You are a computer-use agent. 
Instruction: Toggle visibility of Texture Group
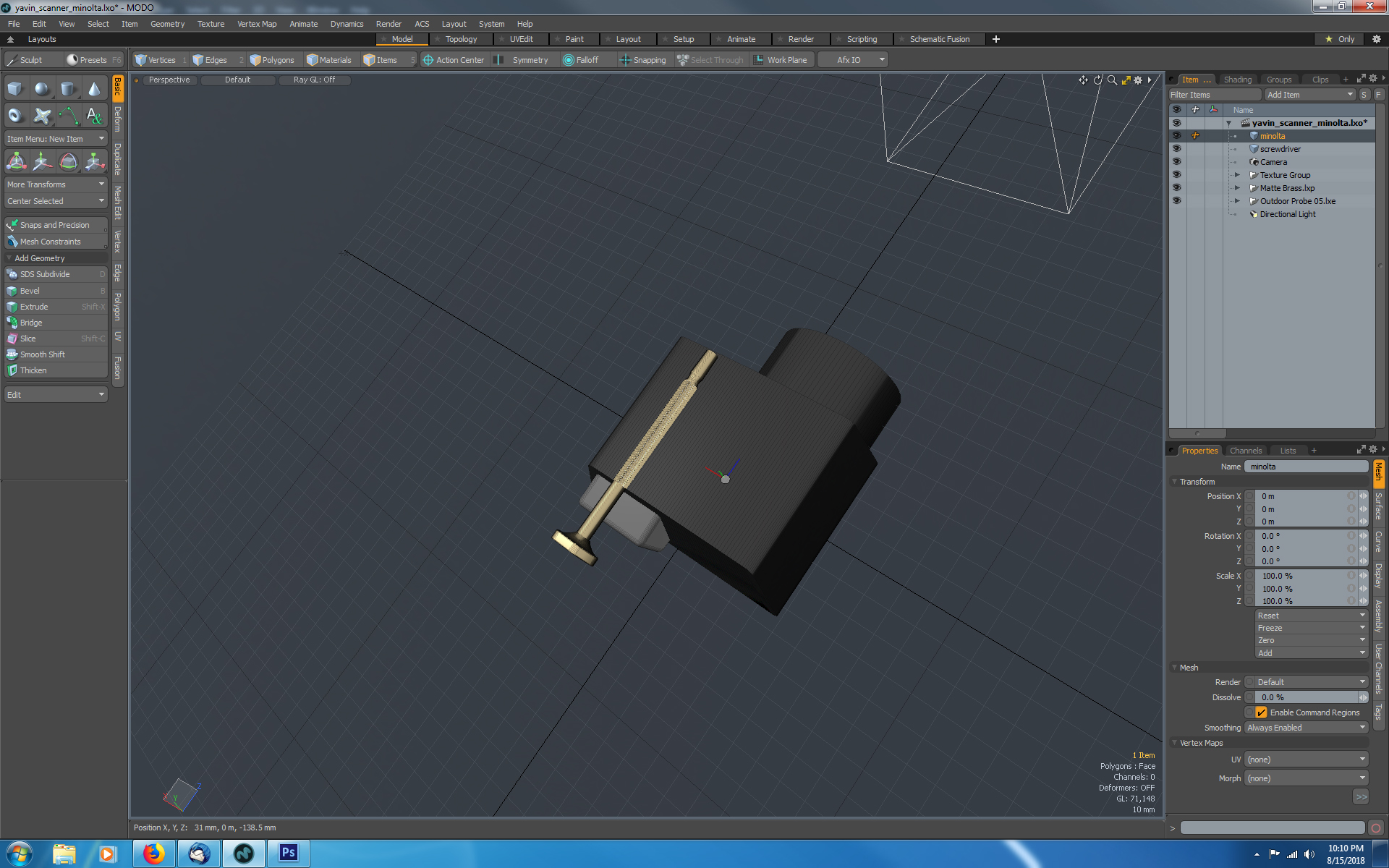point(1176,175)
